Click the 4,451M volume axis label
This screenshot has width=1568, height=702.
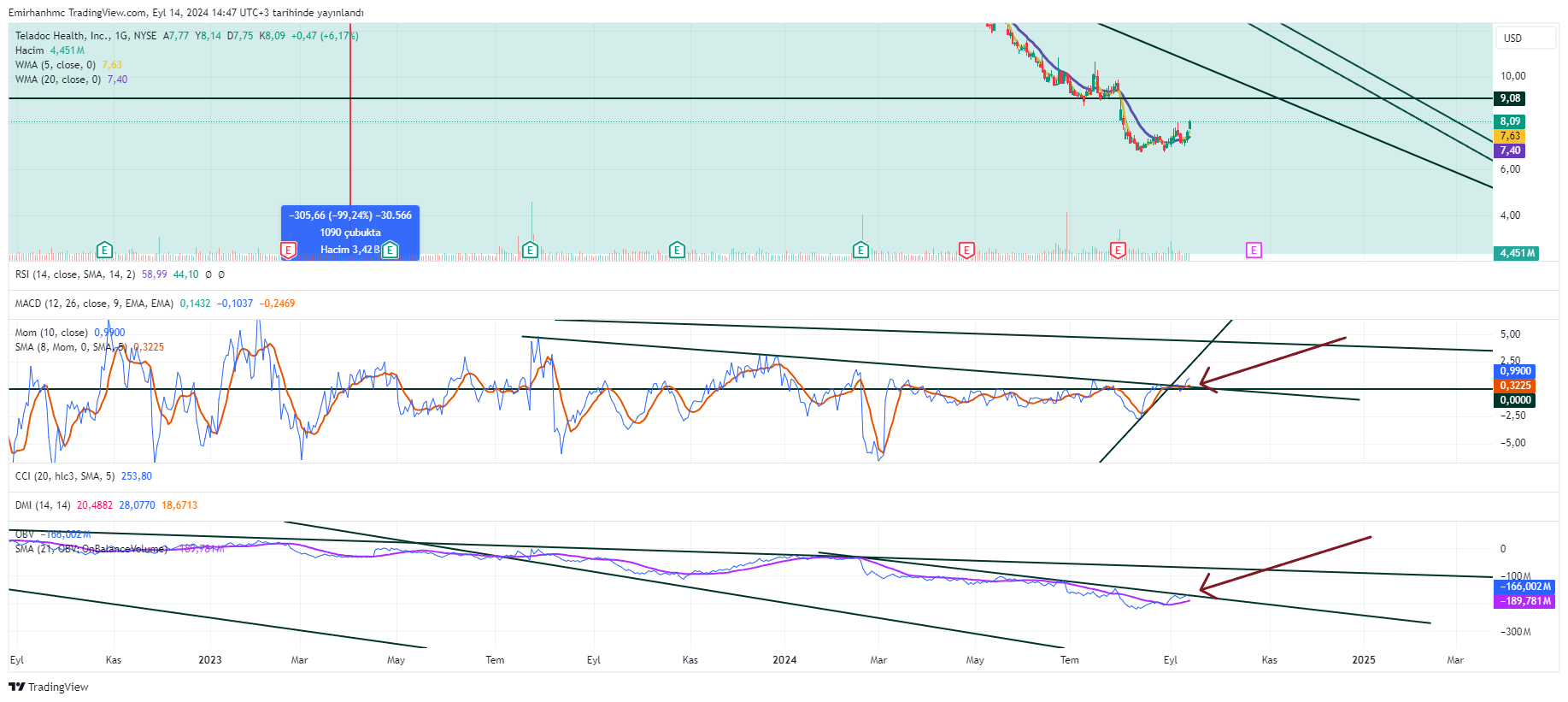pos(1517,253)
